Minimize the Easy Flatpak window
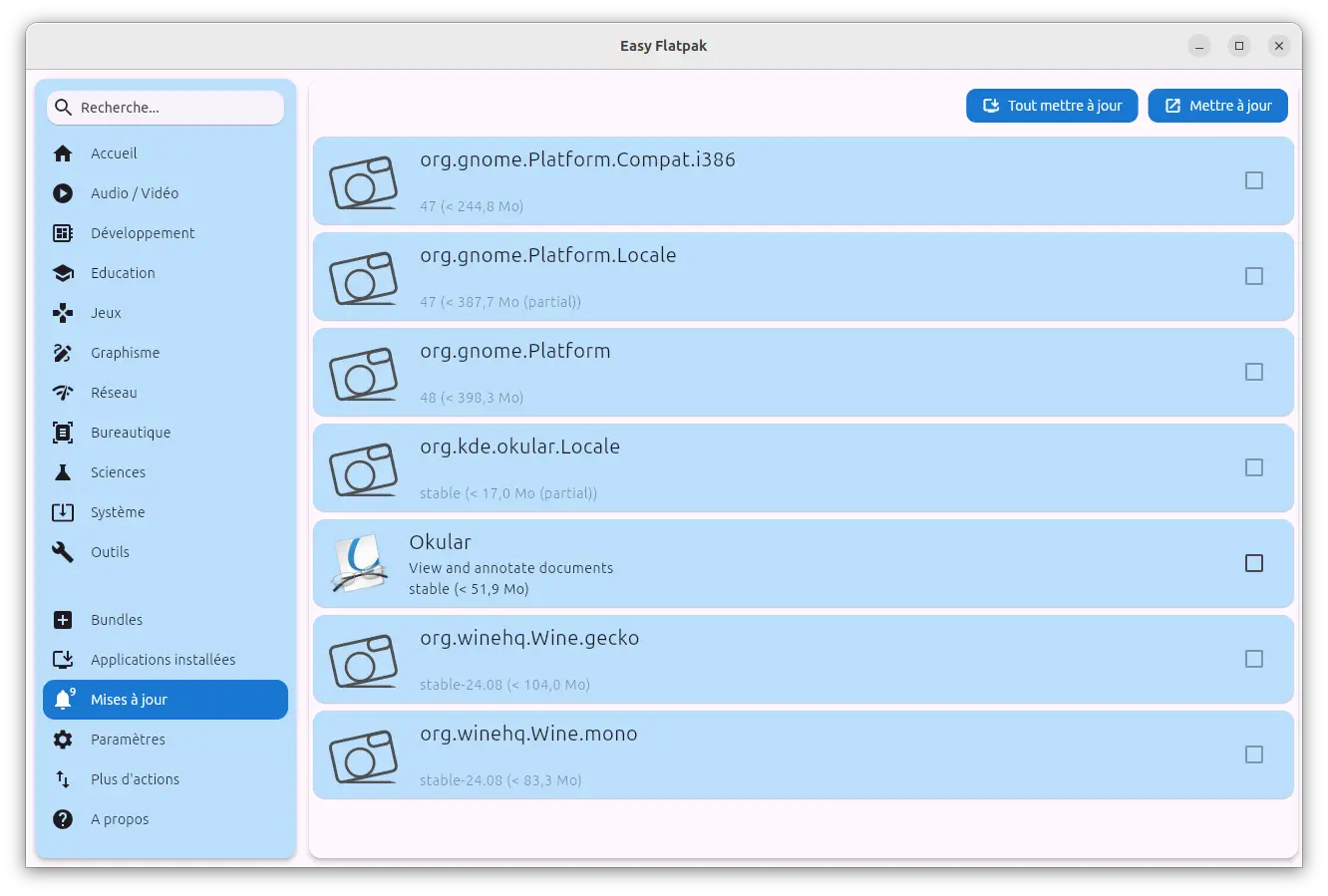The height and width of the screenshot is (896, 1328). click(x=1199, y=46)
